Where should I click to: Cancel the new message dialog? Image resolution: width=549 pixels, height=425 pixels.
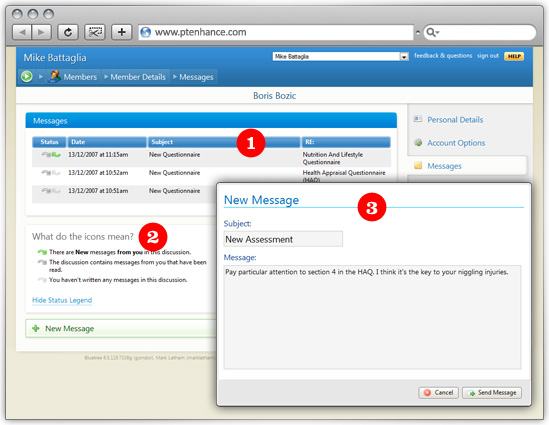pyautogui.click(x=438, y=393)
